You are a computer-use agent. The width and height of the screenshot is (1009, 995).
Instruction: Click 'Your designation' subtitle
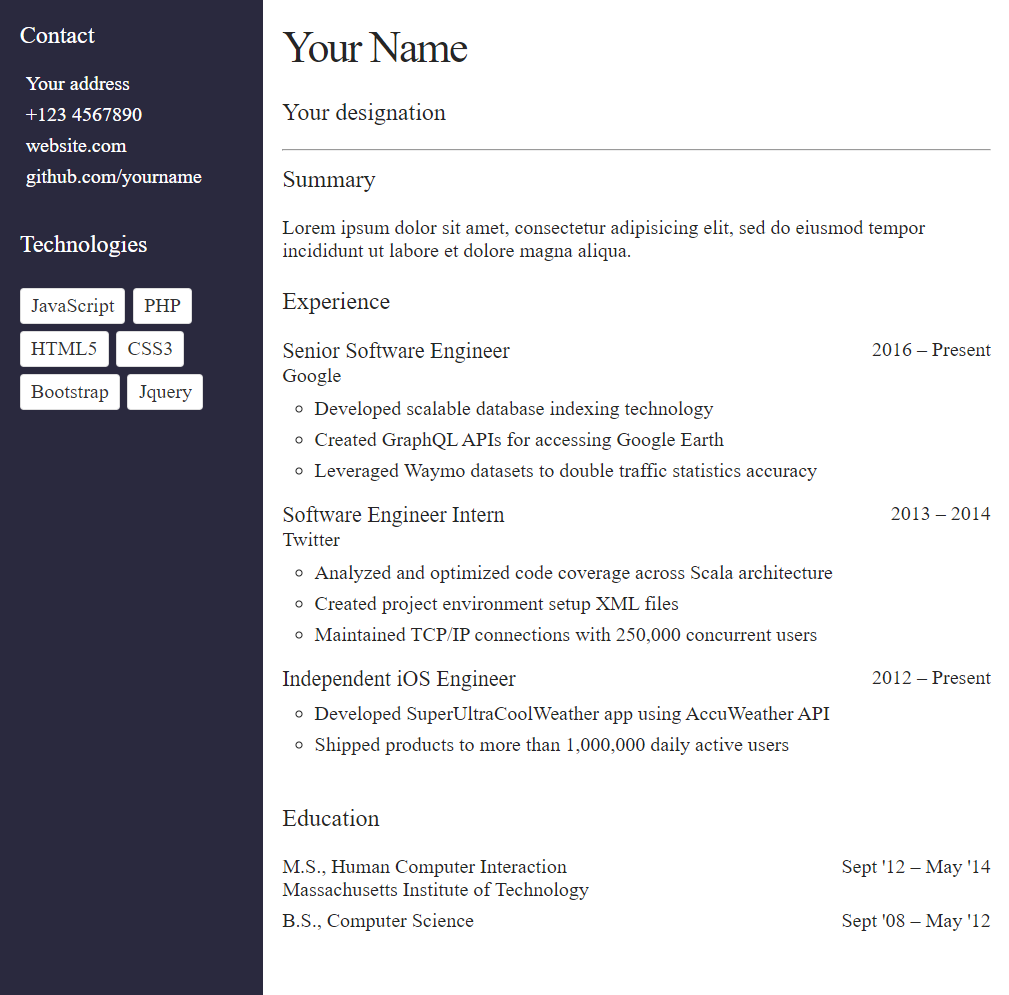364,113
